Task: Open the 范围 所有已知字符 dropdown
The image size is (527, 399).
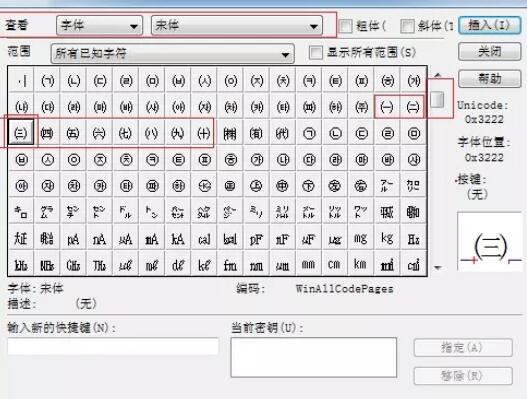Action: (x=173, y=53)
